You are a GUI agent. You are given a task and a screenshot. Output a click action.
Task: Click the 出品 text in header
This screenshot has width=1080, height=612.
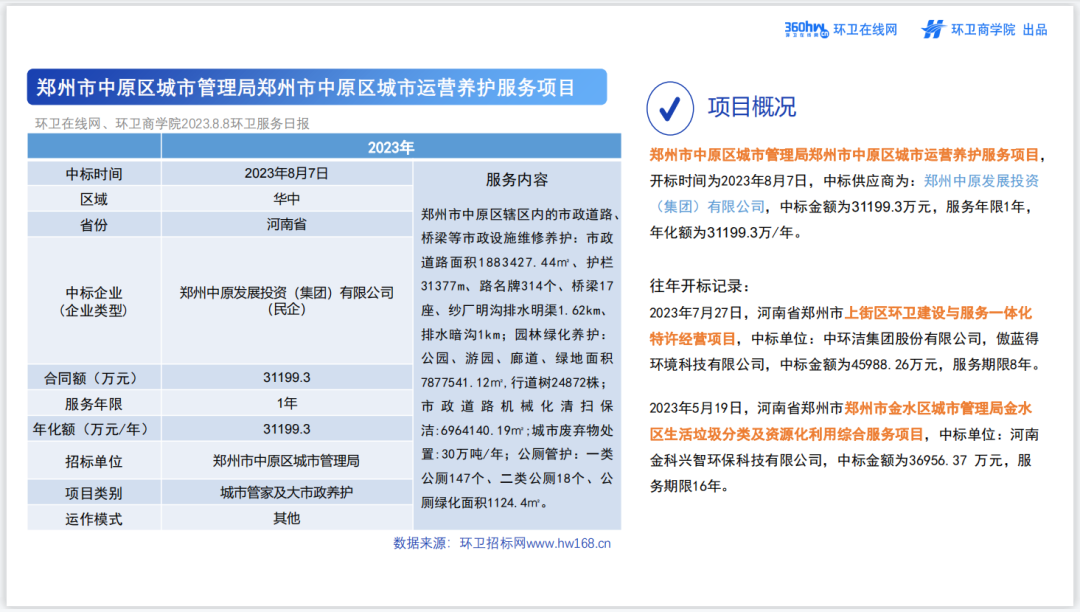(1035, 30)
